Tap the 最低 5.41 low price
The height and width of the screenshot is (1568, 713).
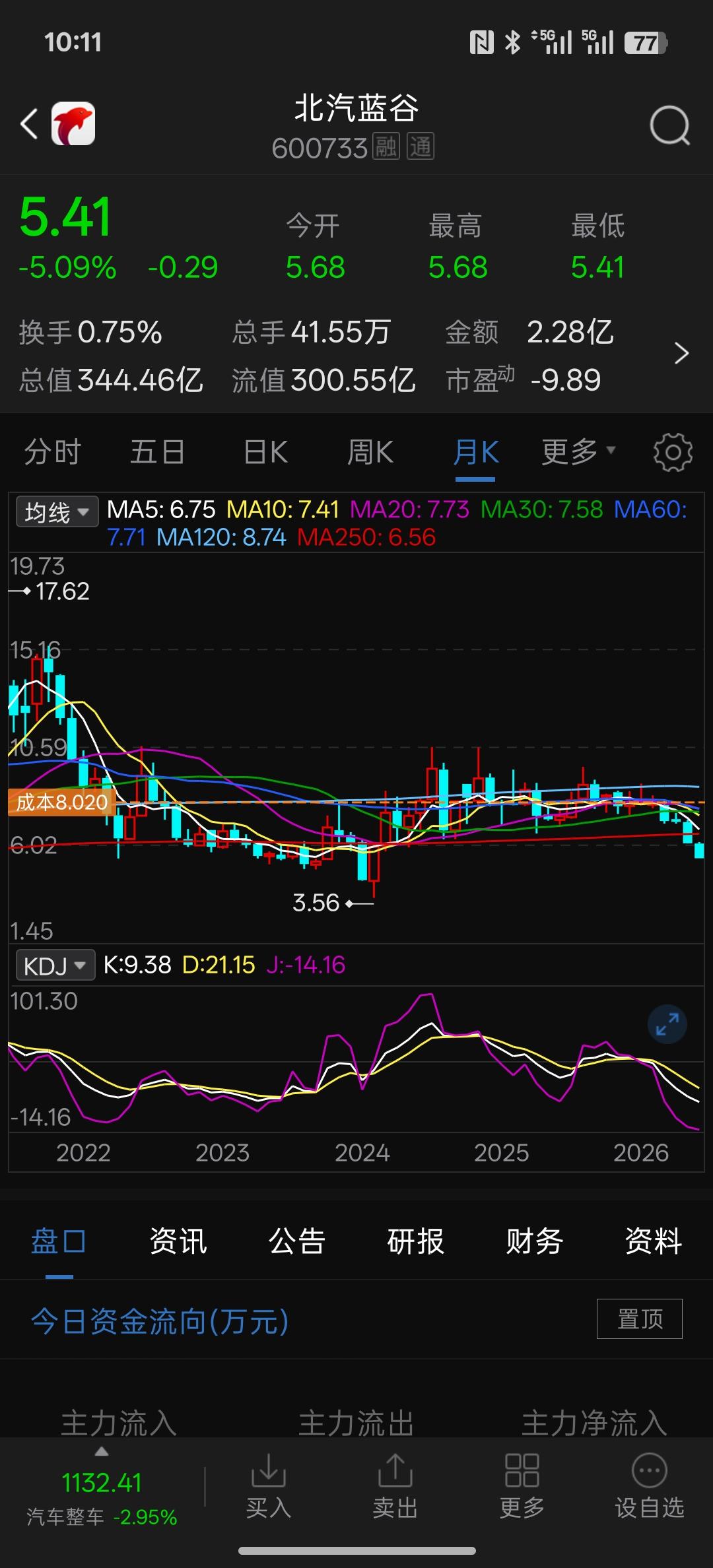(597, 246)
